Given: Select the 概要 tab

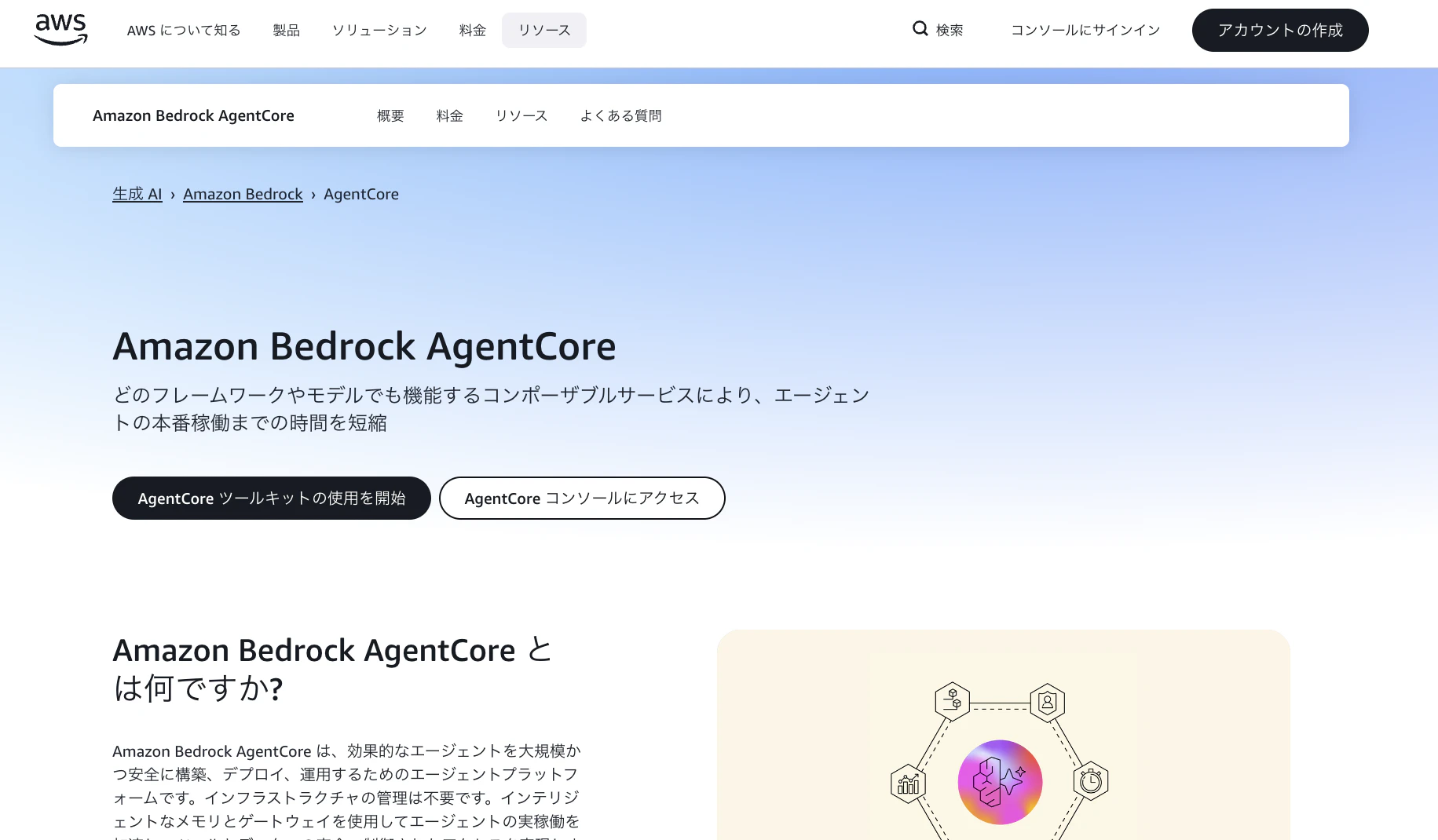Looking at the screenshot, I should tap(390, 115).
